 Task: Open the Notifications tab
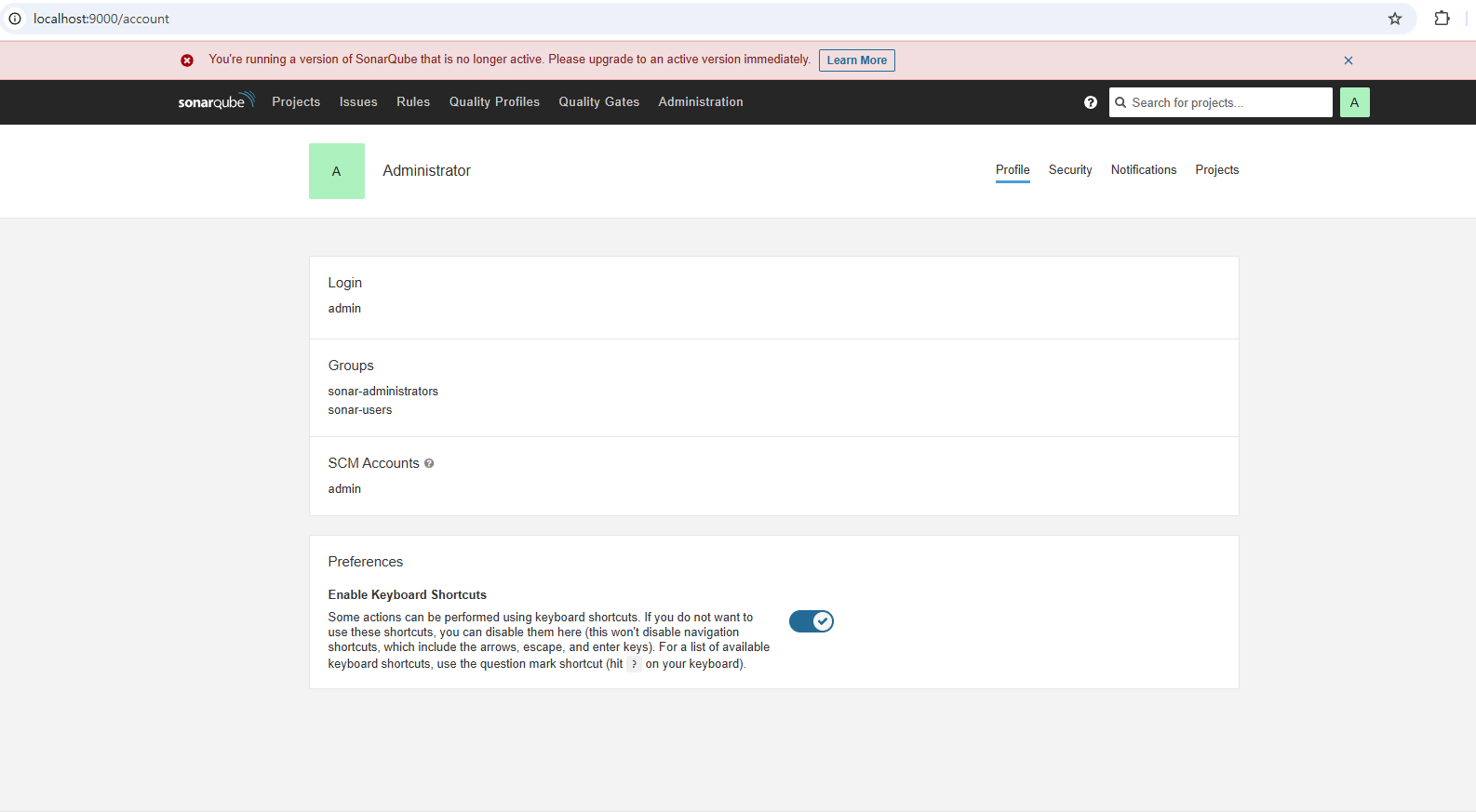(x=1143, y=170)
